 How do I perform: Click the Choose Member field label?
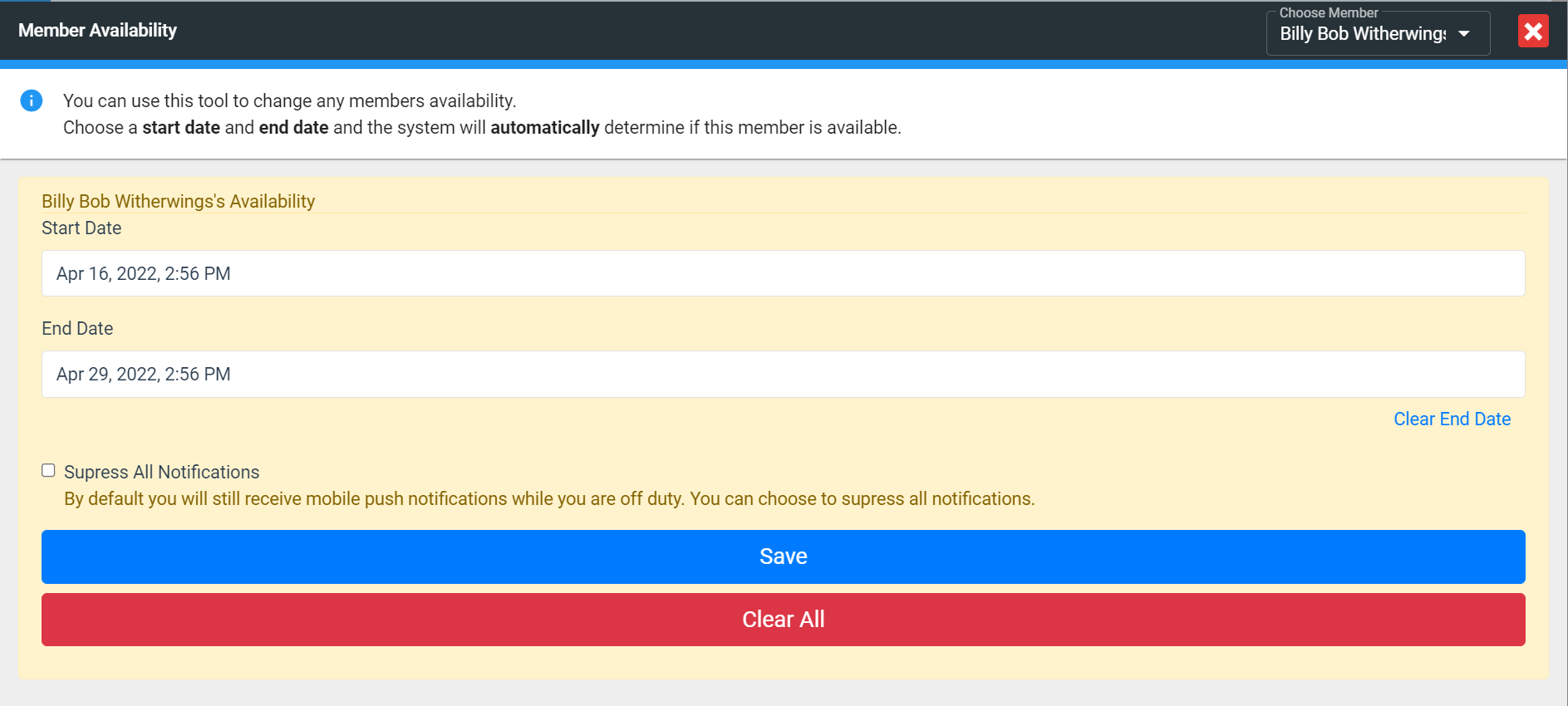pyautogui.click(x=1328, y=12)
